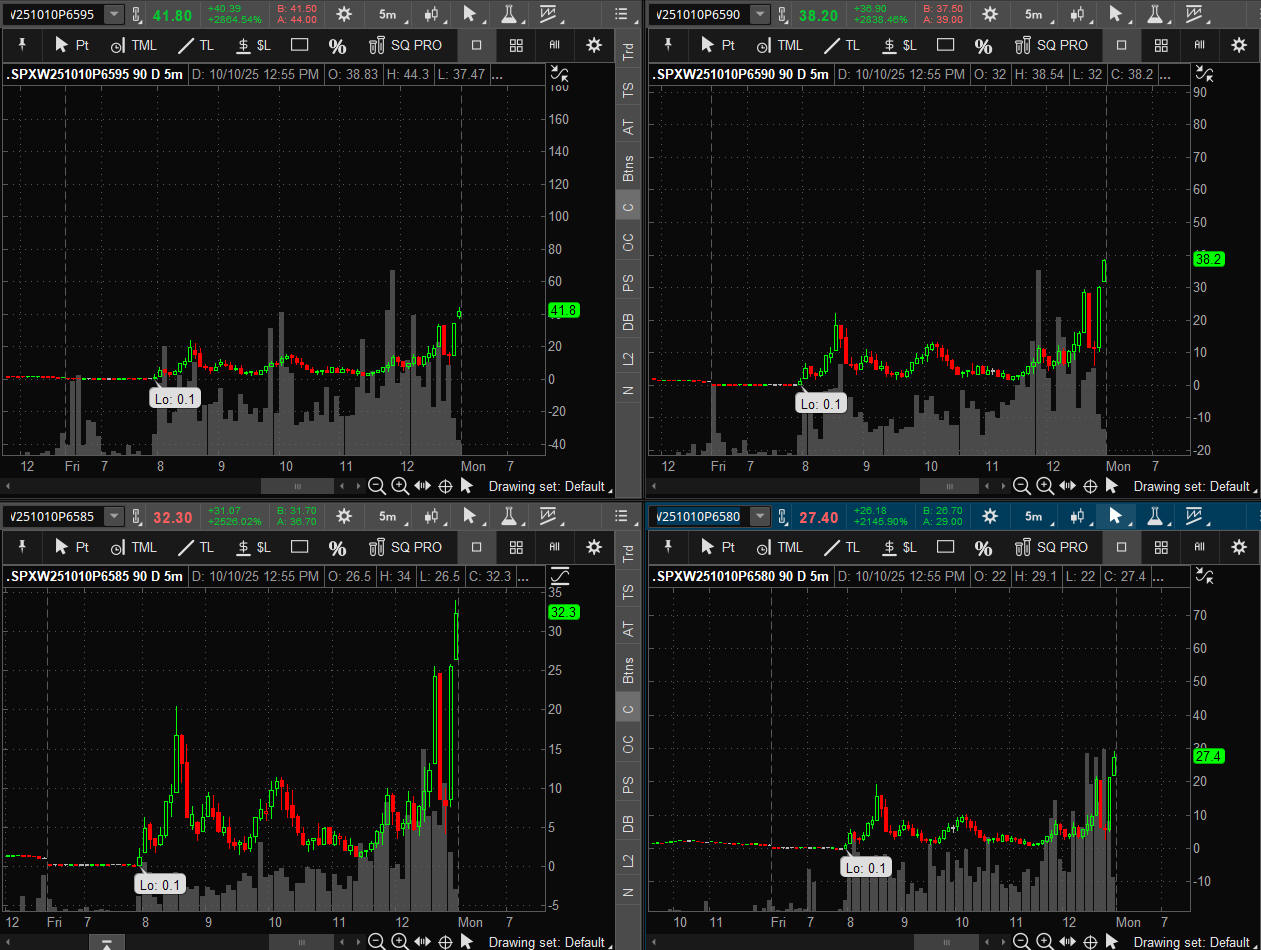The image size is (1261, 950).
Task: Click the 38.2 price tag on P6590 axis
Action: point(1209,258)
